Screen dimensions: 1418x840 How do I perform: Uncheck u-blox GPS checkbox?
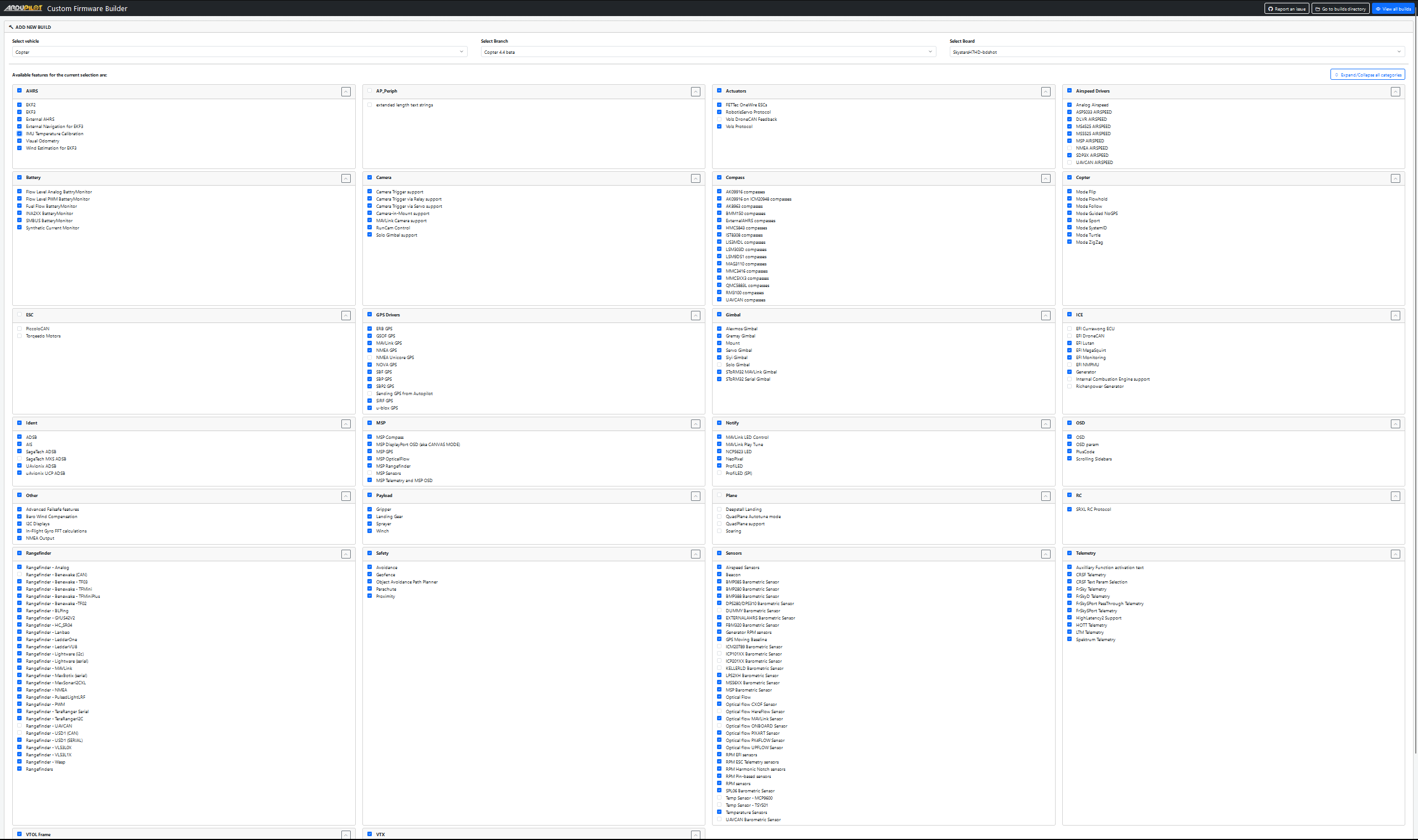click(370, 408)
